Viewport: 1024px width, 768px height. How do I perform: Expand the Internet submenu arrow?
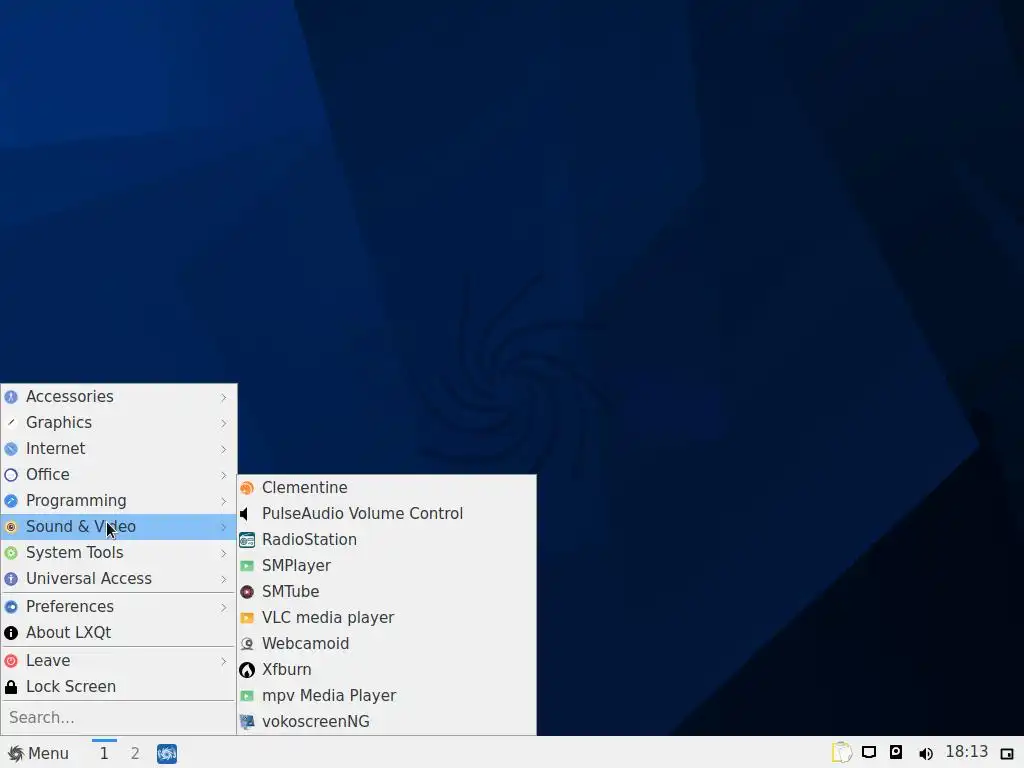point(223,449)
